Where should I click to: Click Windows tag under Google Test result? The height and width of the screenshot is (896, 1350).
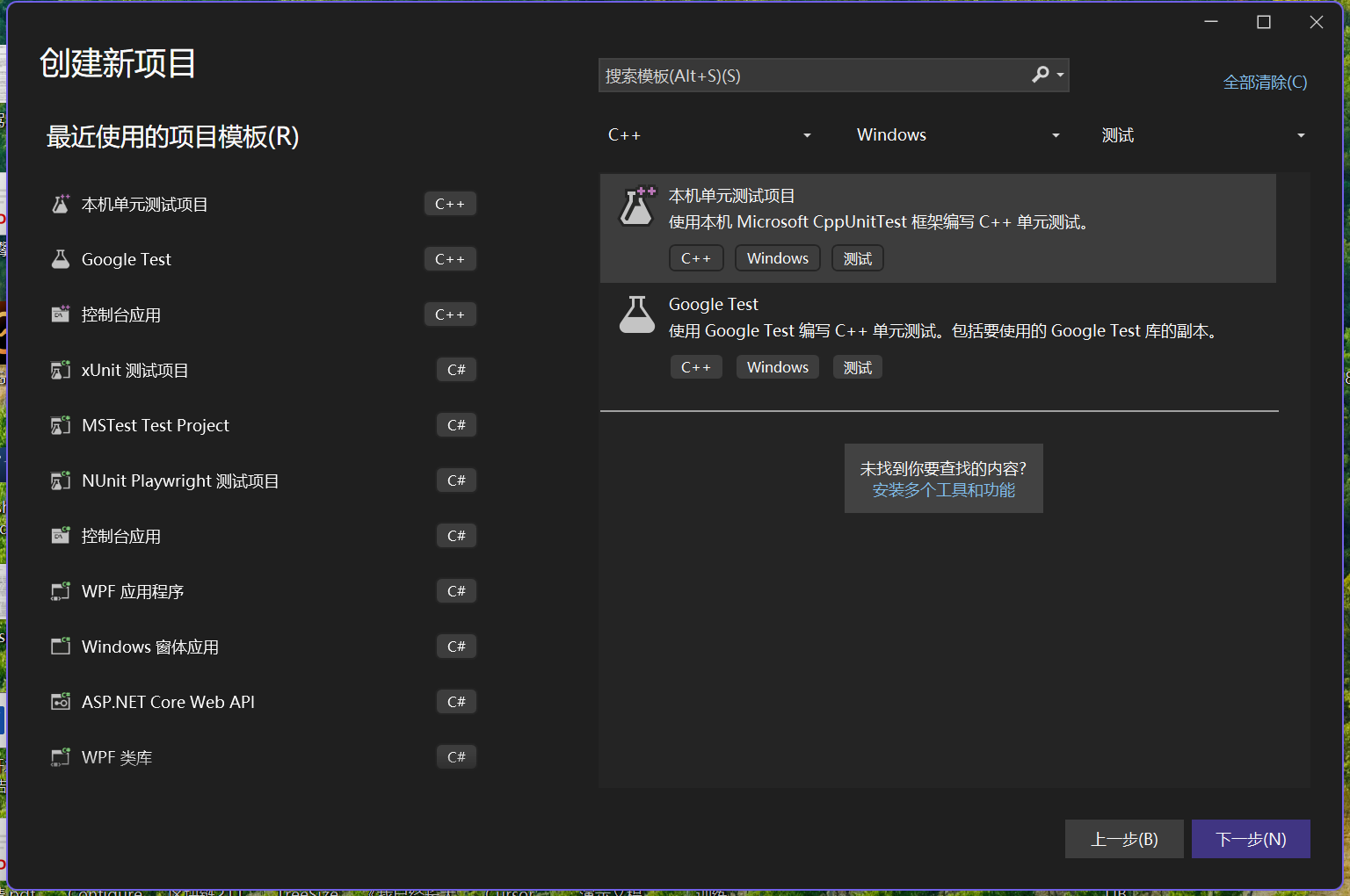(x=778, y=367)
